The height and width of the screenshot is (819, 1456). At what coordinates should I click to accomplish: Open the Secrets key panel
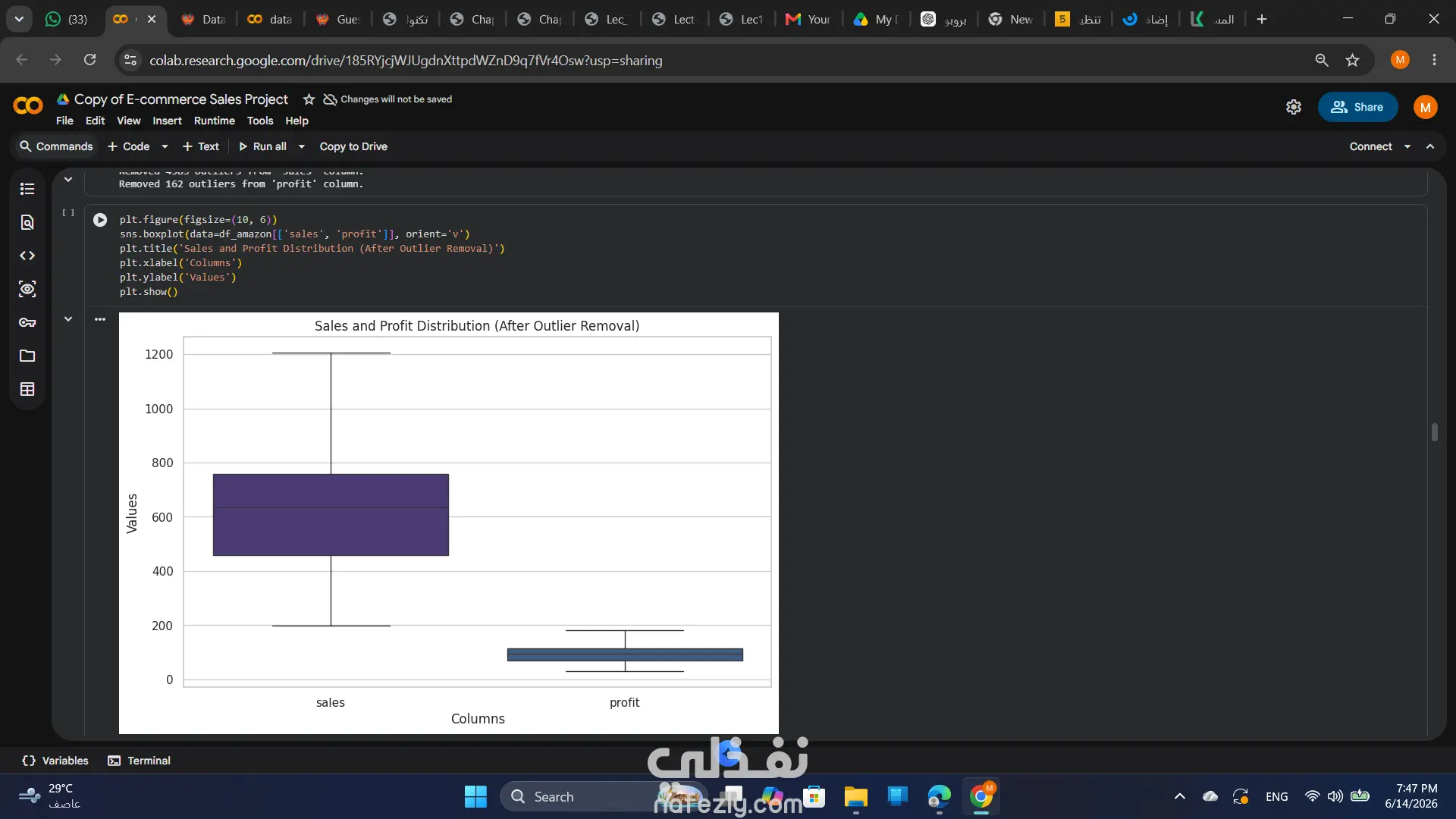tap(27, 322)
